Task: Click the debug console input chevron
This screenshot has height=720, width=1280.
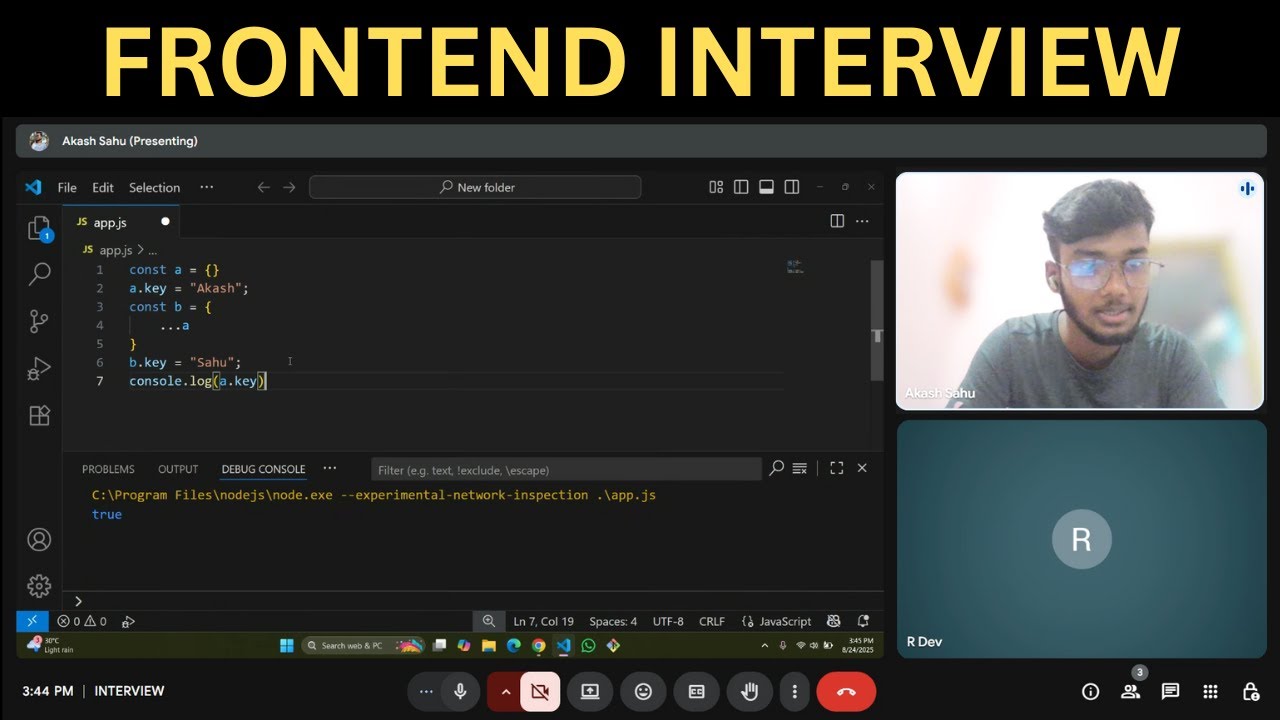Action: [78, 601]
